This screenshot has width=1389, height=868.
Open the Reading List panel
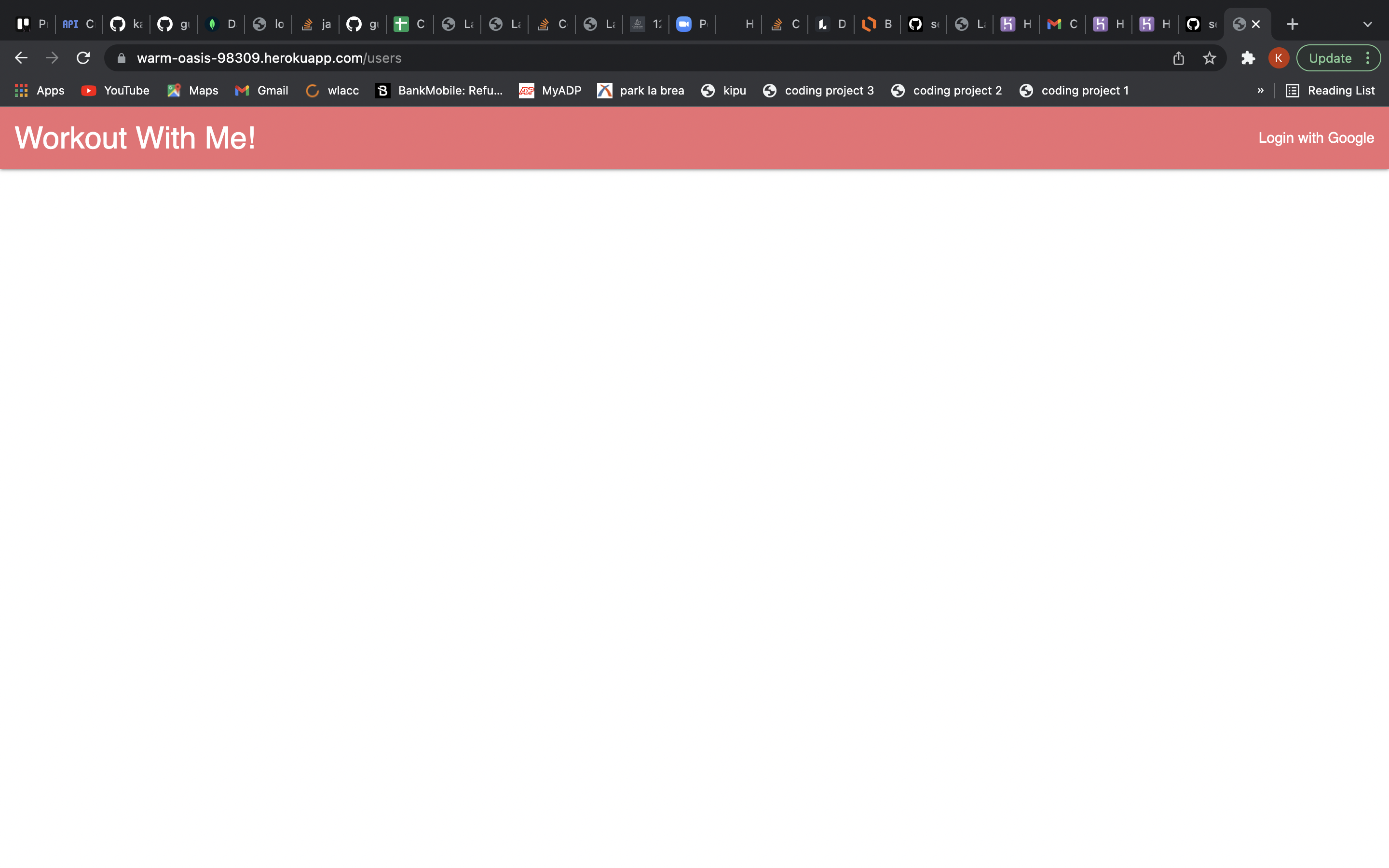(1331, 90)
